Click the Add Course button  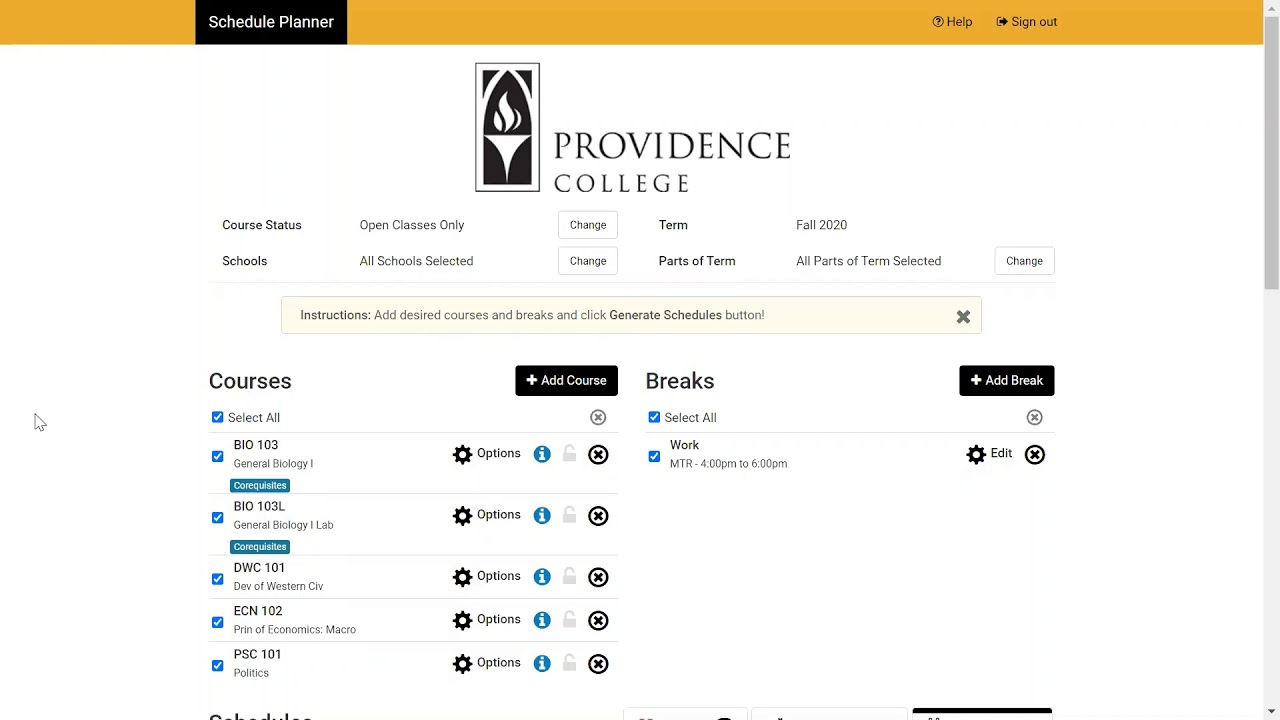click(566, 381)
